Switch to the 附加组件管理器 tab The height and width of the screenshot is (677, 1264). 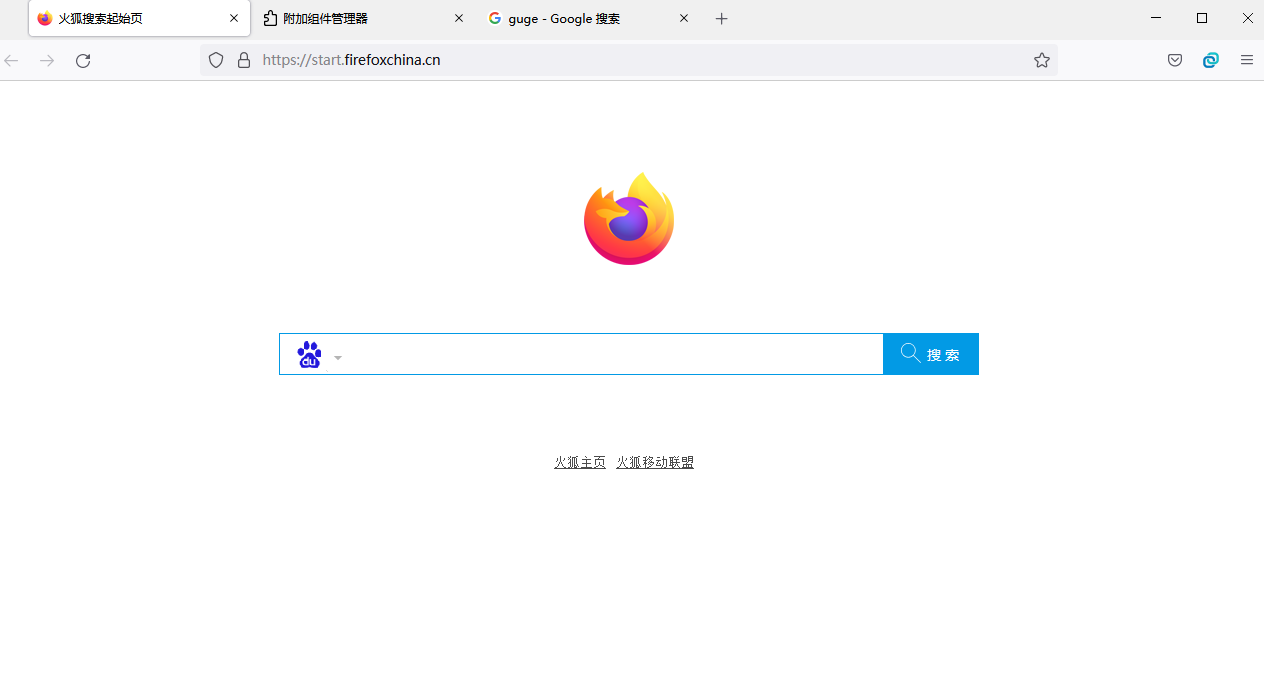[x=362, y=18]
